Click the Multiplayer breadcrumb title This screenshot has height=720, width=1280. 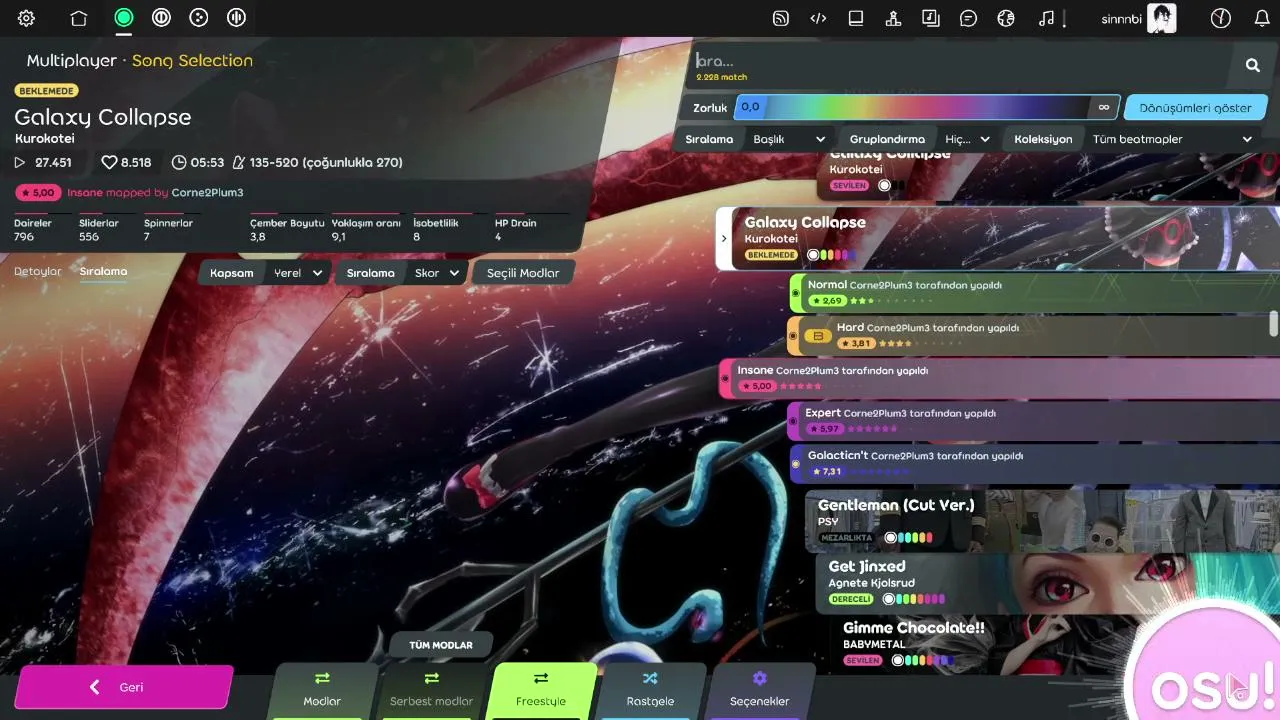point(72,61)
